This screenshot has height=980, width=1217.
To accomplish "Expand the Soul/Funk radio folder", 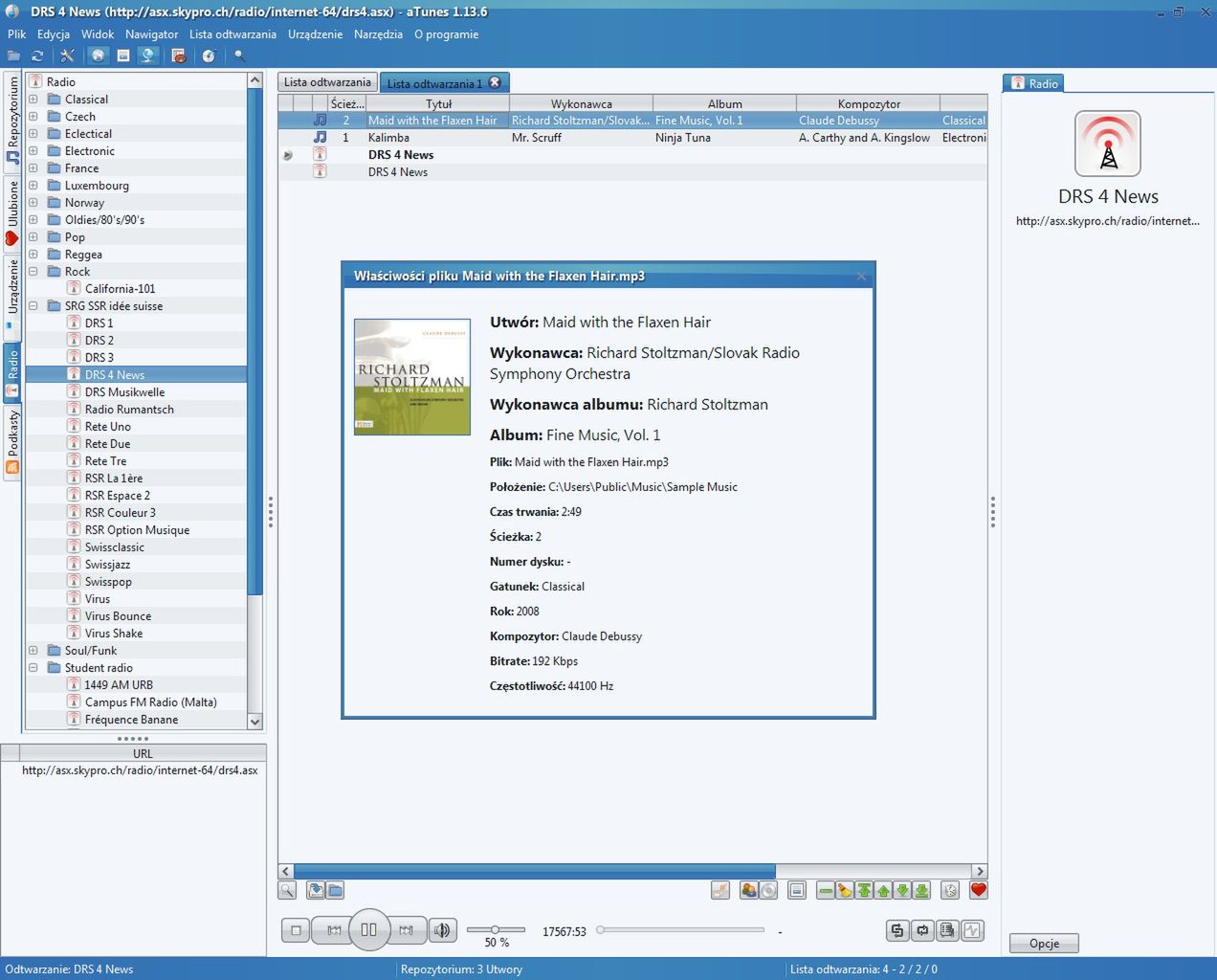I will (33, 651).
